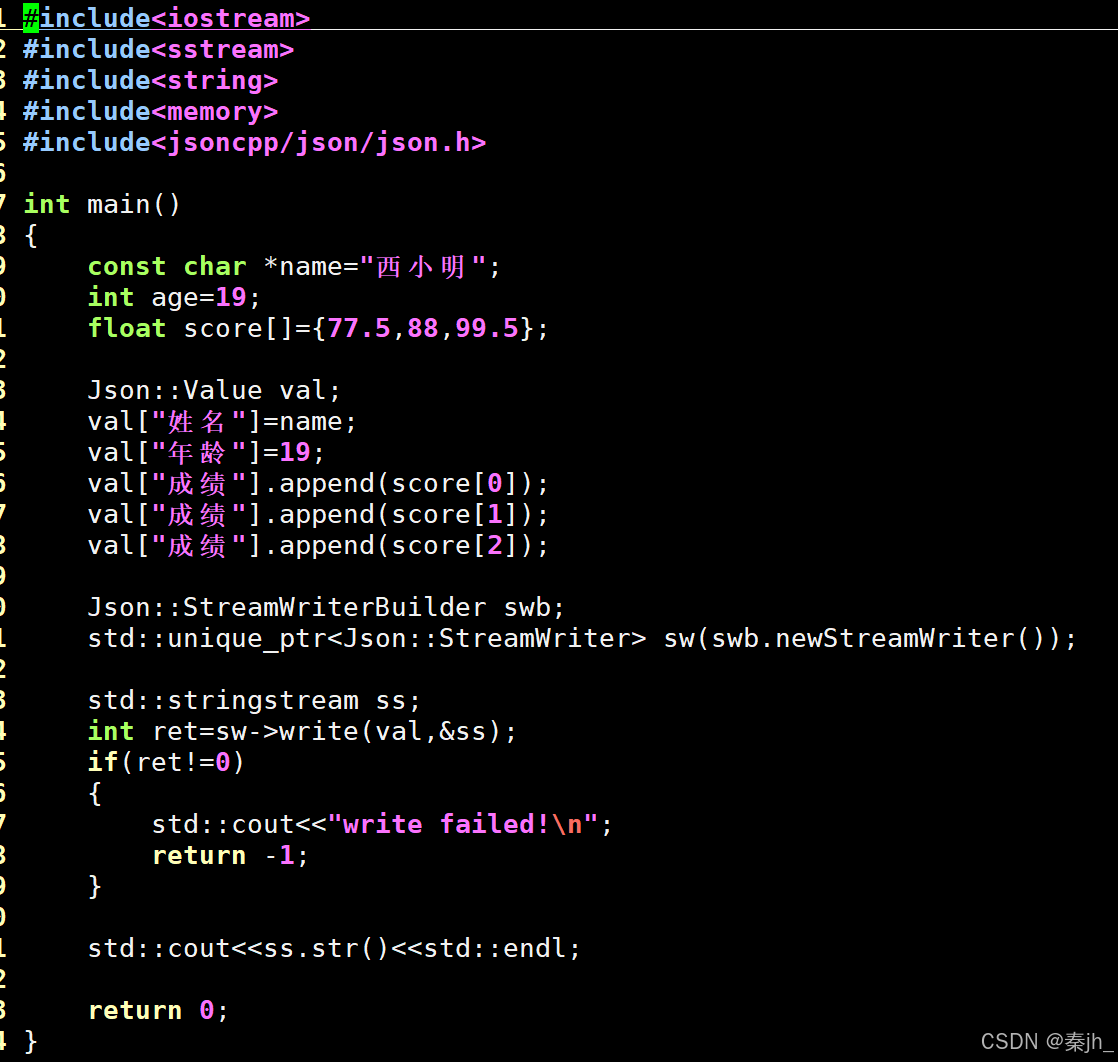Place cursor on val["姓名"]=name line
This screenshot has height=1062, width=1118.
(x=222, y=421)
